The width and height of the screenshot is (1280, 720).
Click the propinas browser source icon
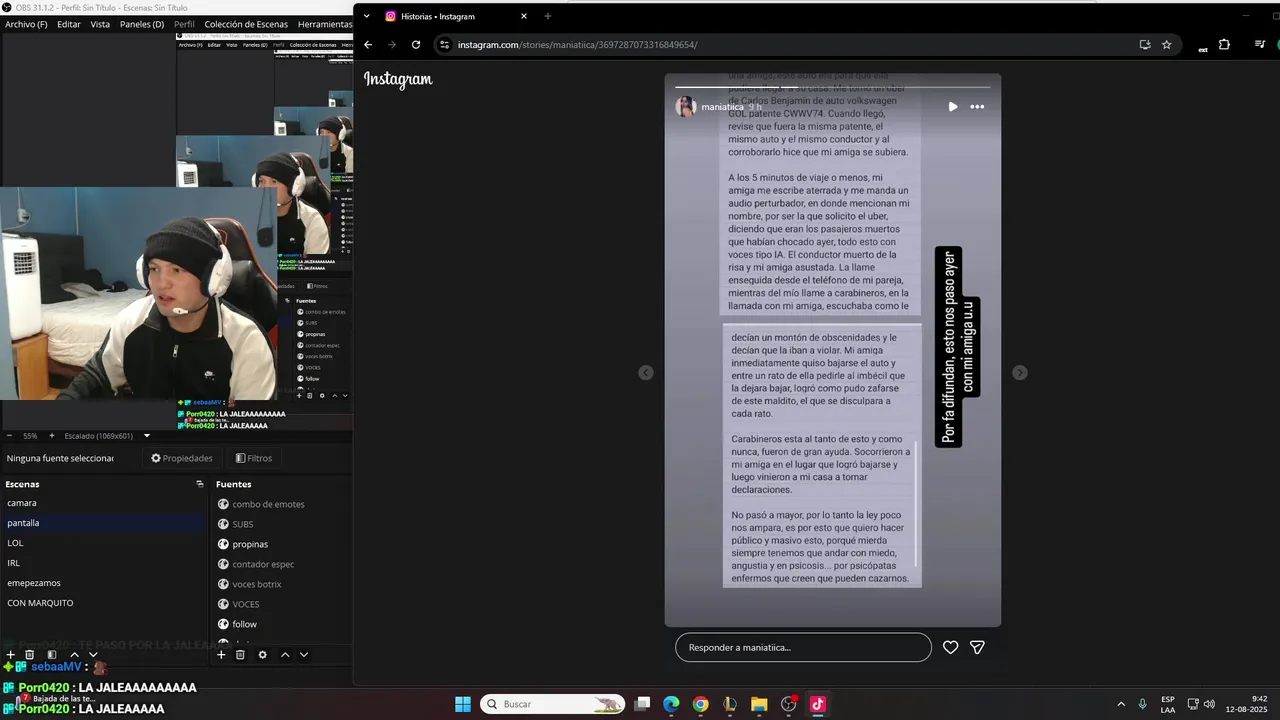pos(223,544)
